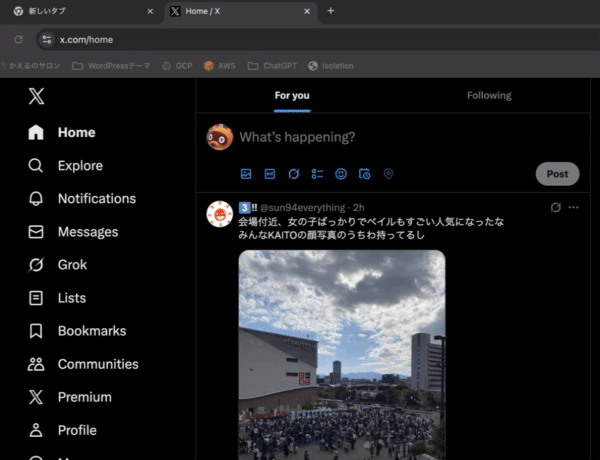Open Lists in sidebar
This screenshot has height=460, width=600.
point(57,298)
